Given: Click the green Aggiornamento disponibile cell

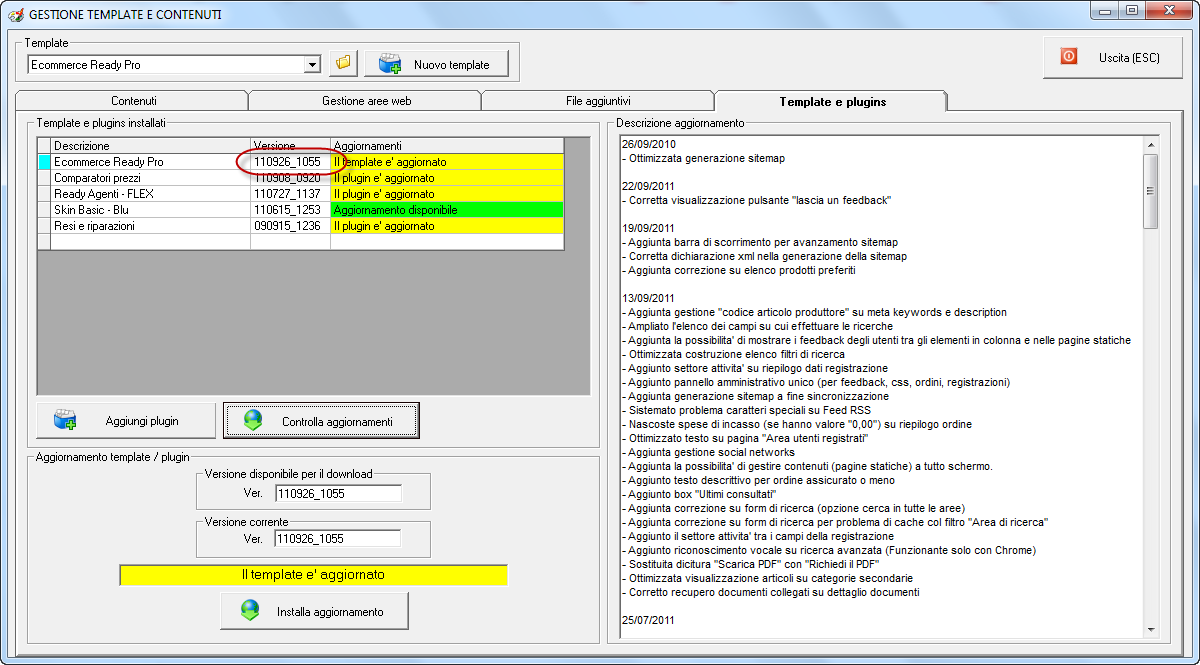Looking at the screenshot, I should coord(447,210).
